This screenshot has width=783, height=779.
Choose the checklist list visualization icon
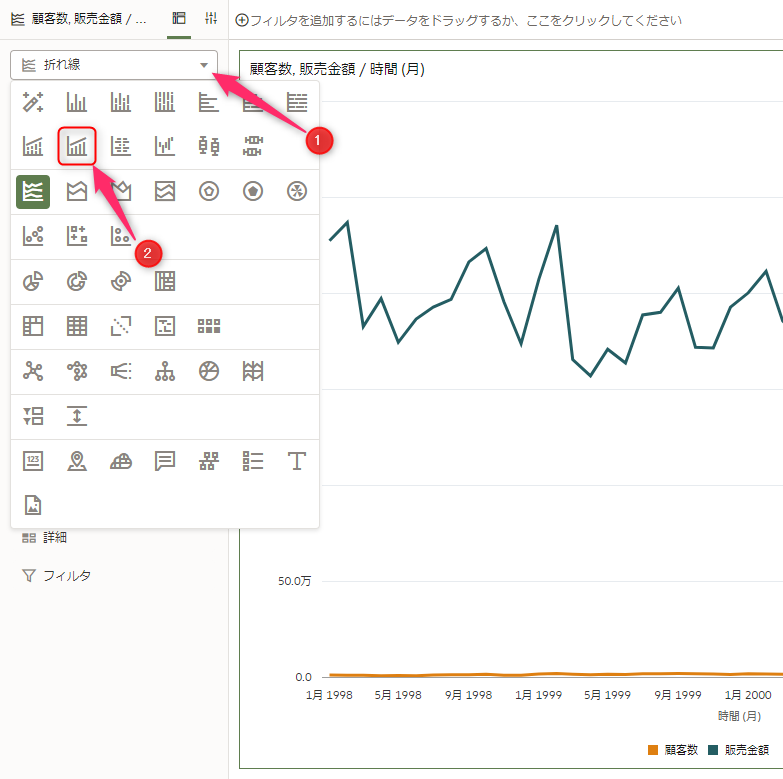(x=253, y=461)
